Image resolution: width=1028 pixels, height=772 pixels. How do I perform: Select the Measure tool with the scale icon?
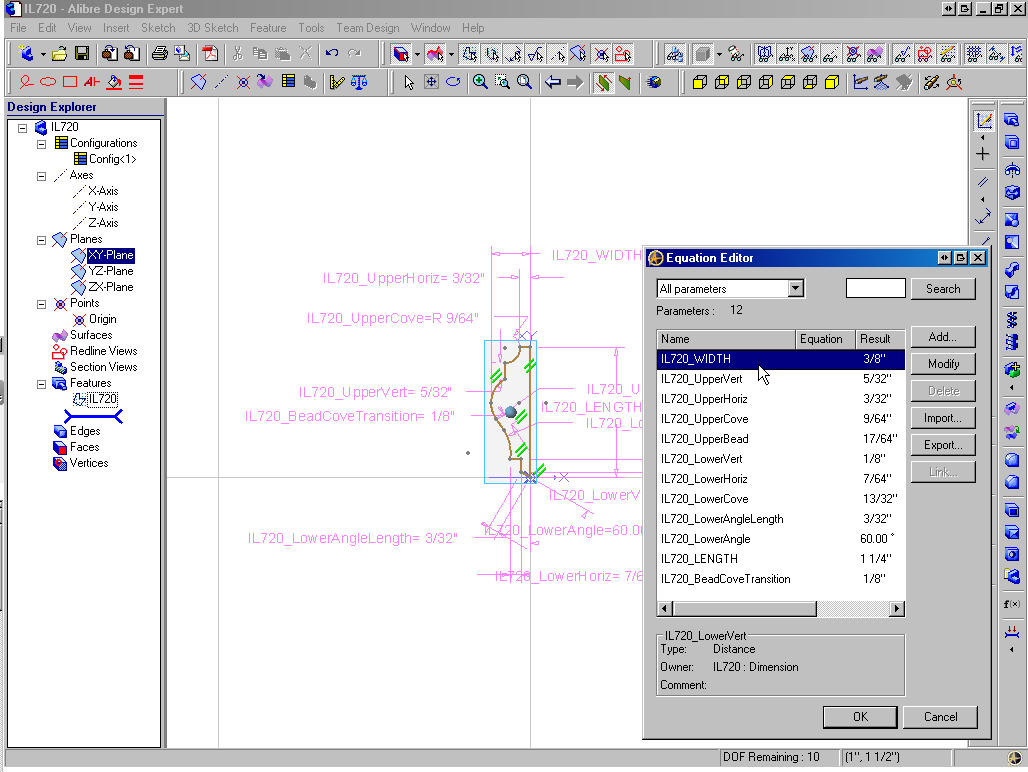point(359,81)
